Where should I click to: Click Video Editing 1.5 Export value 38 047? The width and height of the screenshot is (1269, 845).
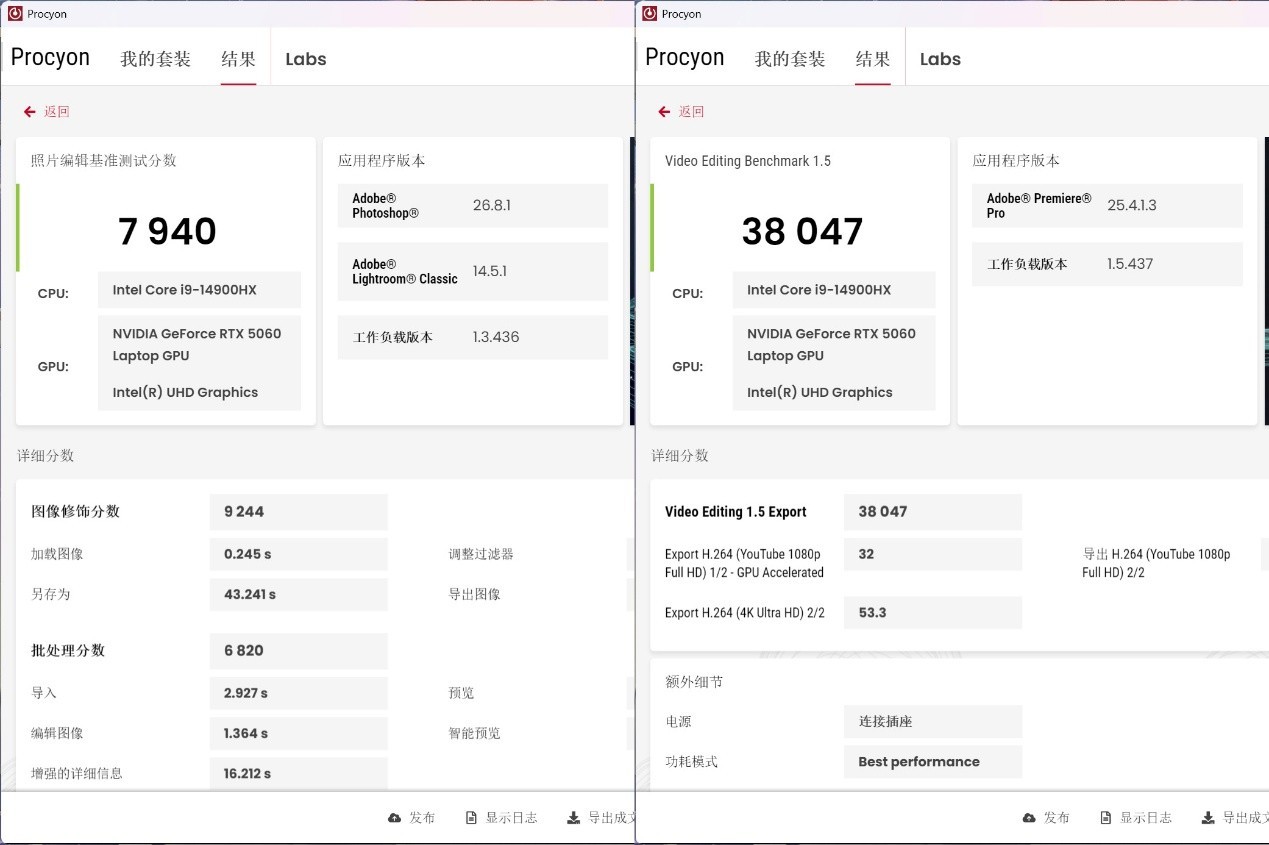point(933,512)
